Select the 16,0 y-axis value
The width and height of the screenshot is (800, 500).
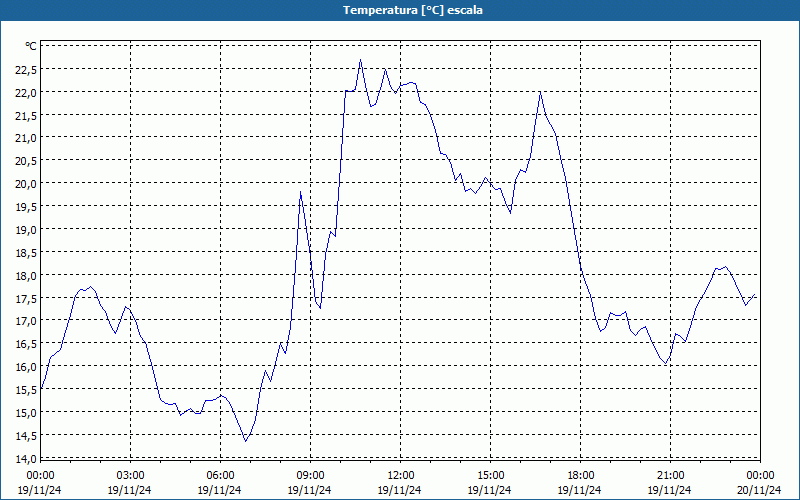(26, 367)
